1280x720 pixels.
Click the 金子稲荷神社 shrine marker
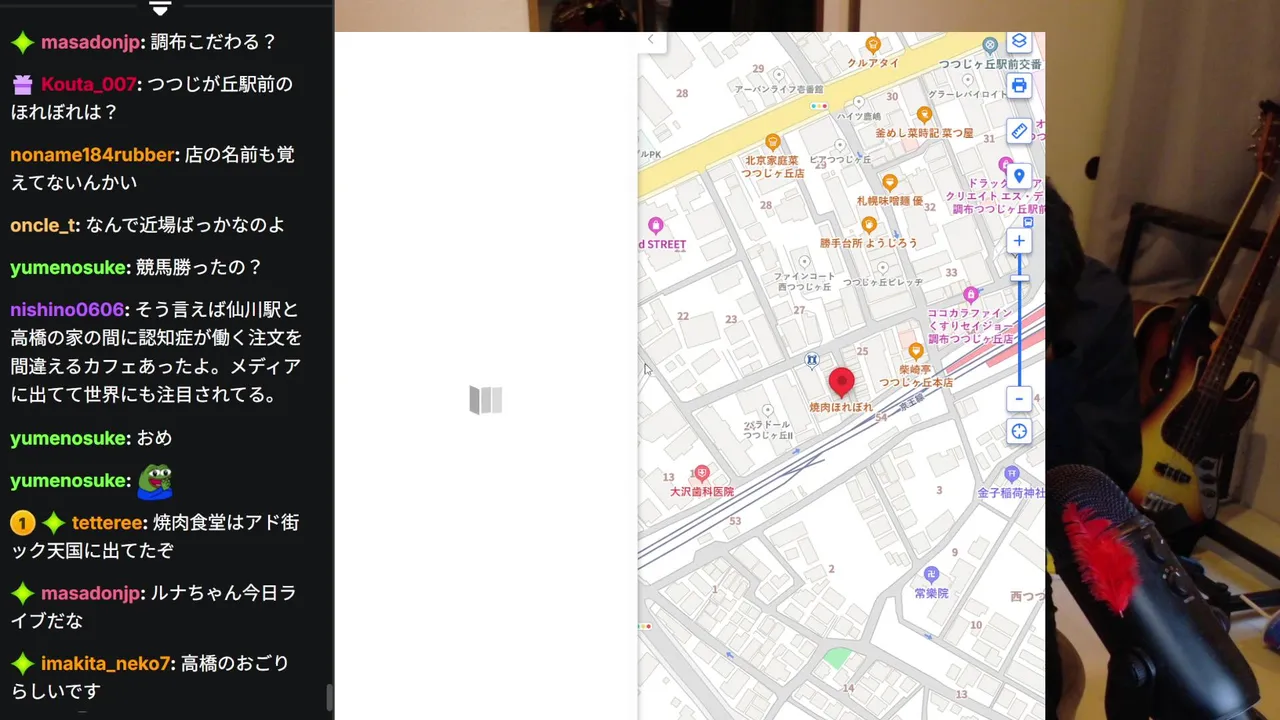1012,473
